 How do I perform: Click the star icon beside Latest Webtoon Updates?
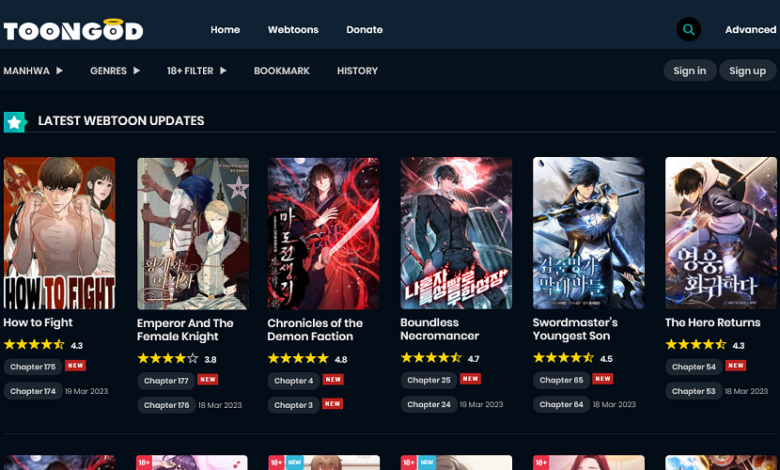[x=14, y=122]
